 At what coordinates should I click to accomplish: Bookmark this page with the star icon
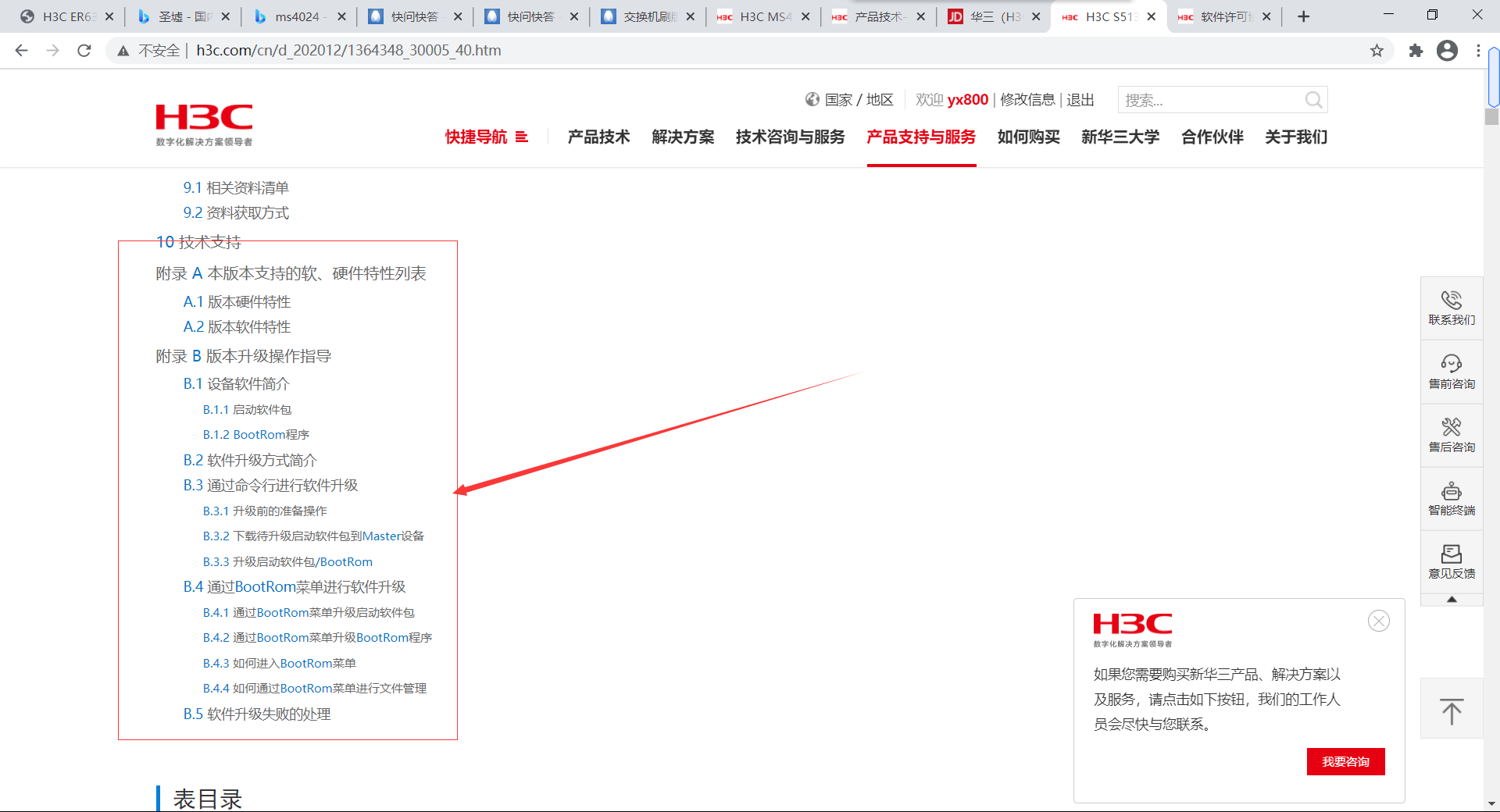(x=1377, y=51)
